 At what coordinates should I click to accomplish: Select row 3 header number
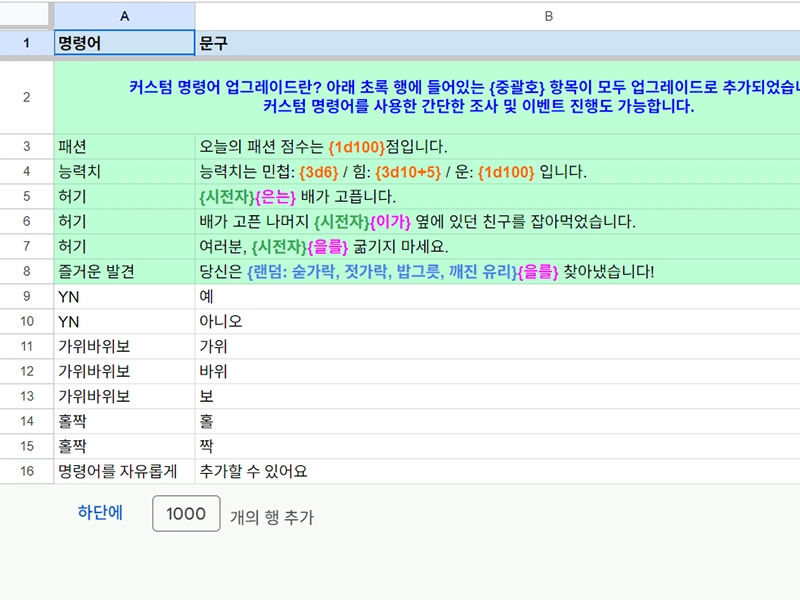coord(26,147)
